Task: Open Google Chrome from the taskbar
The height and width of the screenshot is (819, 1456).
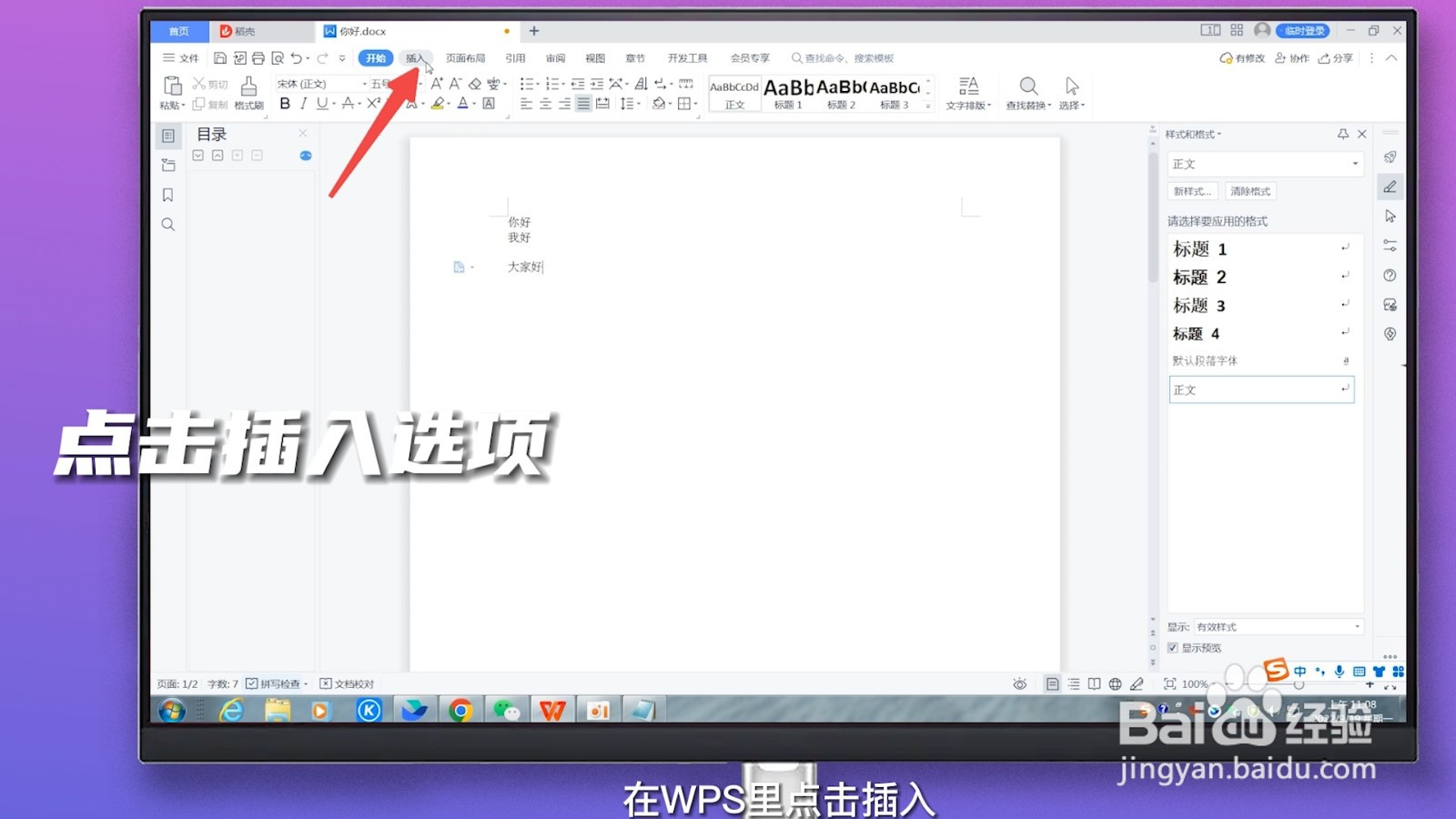Action: 460,710
